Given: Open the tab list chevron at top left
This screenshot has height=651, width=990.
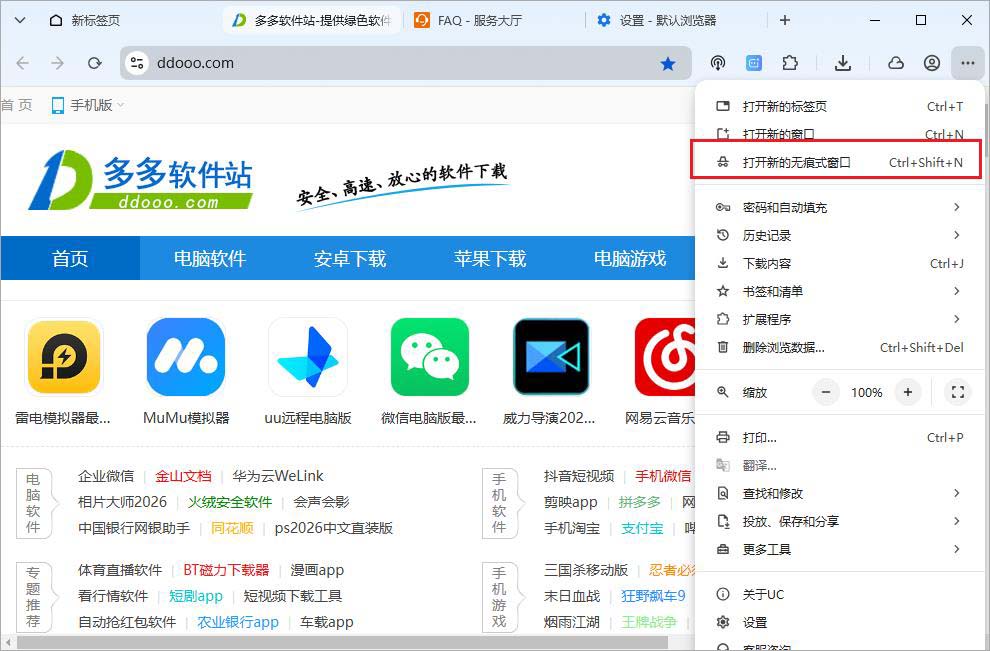Looking at the screenshot, I should click(x=20, y=20).
